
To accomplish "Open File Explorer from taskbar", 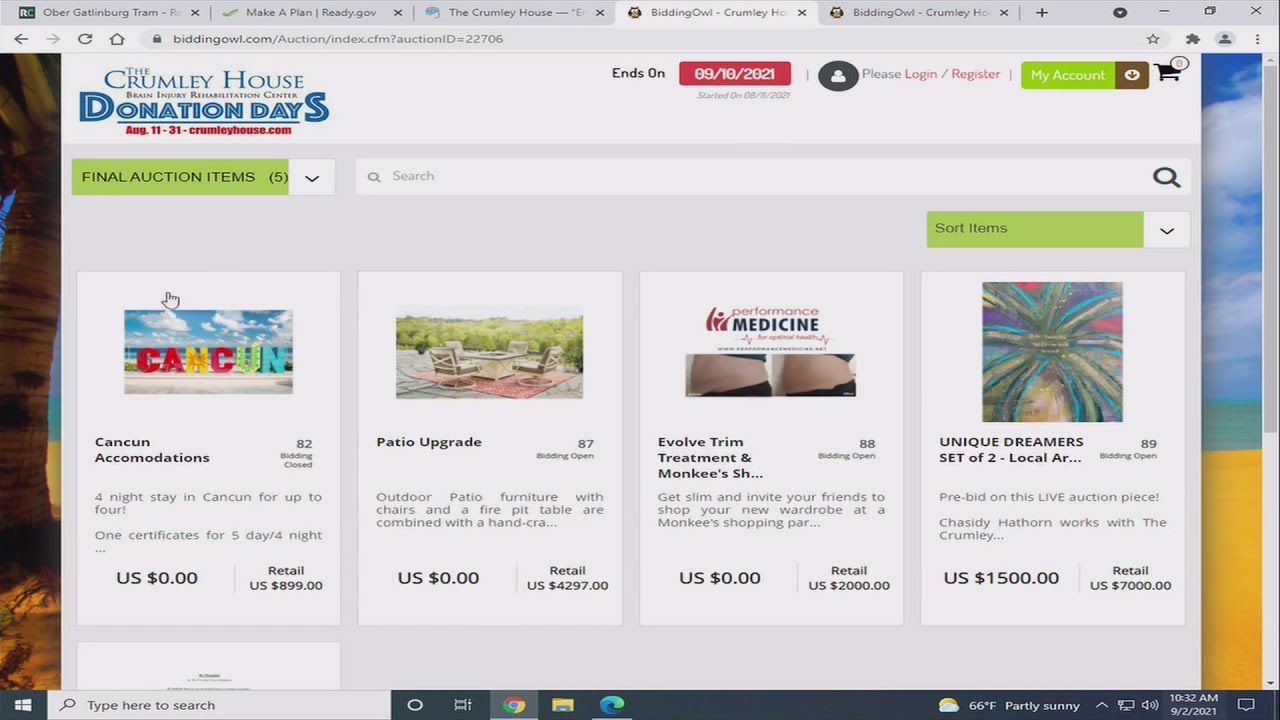I will pyautogui.click(x=562, y=705).
